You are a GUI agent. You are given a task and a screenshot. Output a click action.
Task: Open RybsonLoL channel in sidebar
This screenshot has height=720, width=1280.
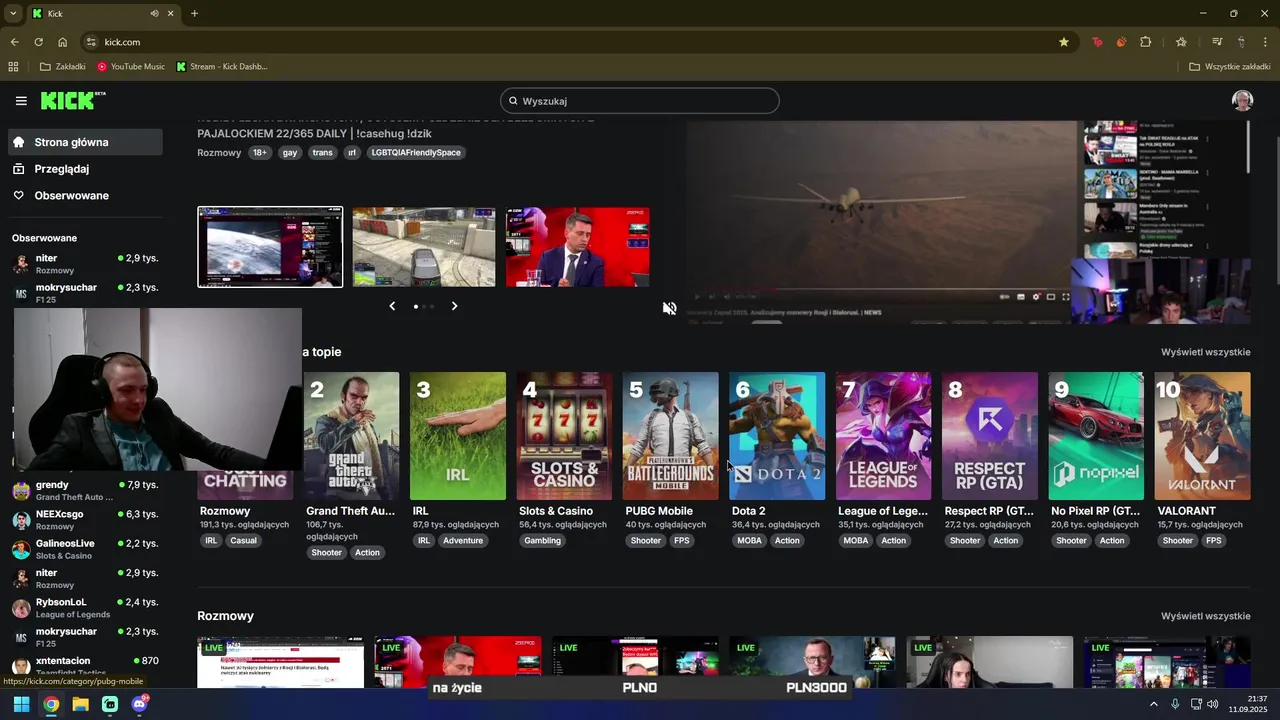click(85, 608)
